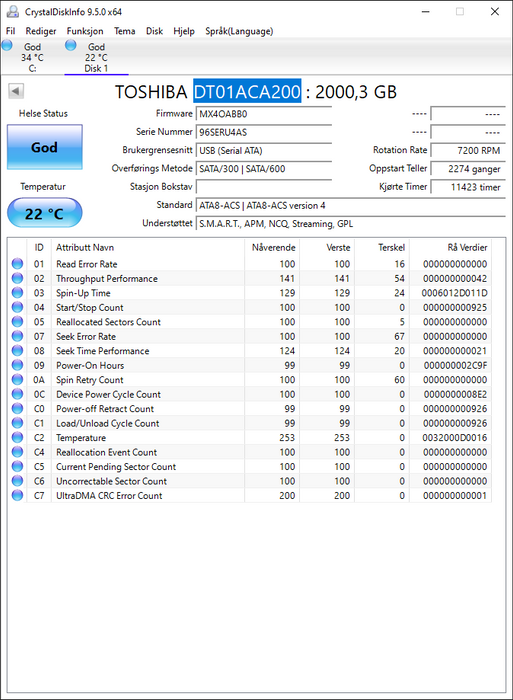Select the UltraDMA CRC Error Count name

109,496
